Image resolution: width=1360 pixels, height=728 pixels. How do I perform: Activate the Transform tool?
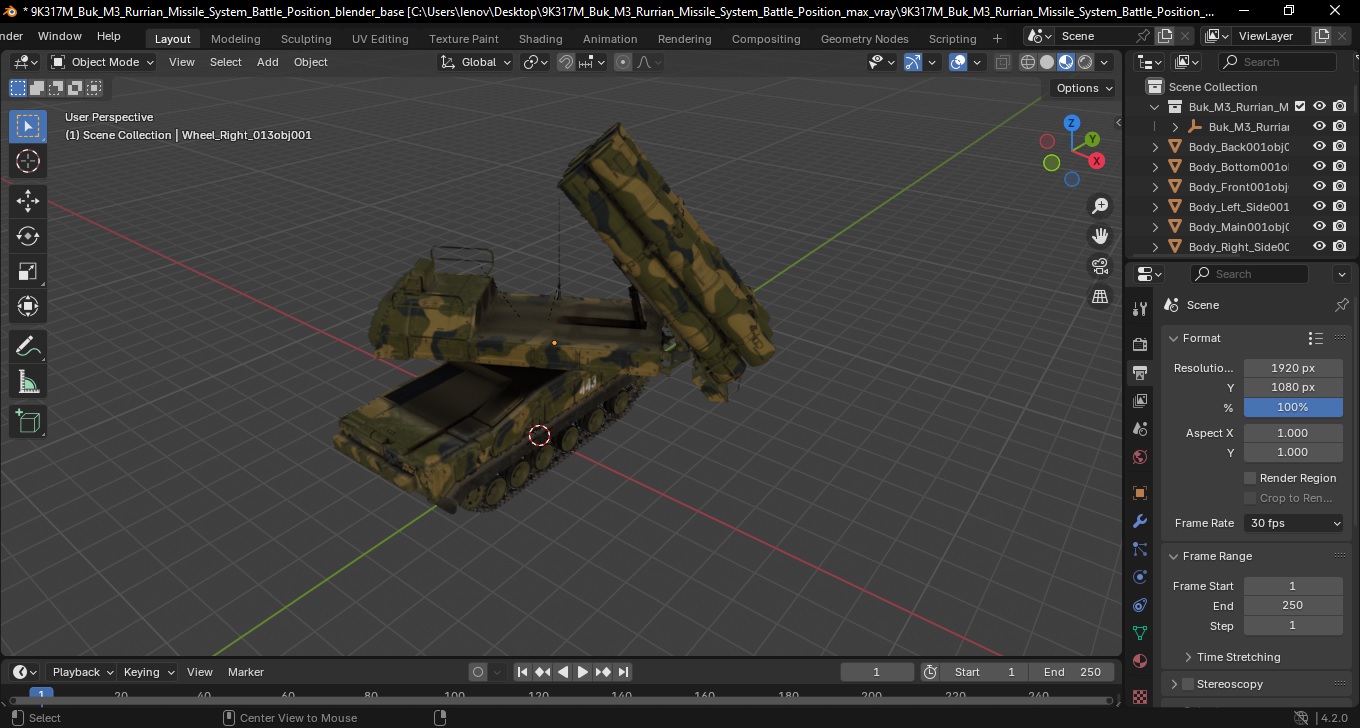coord(28,306)
